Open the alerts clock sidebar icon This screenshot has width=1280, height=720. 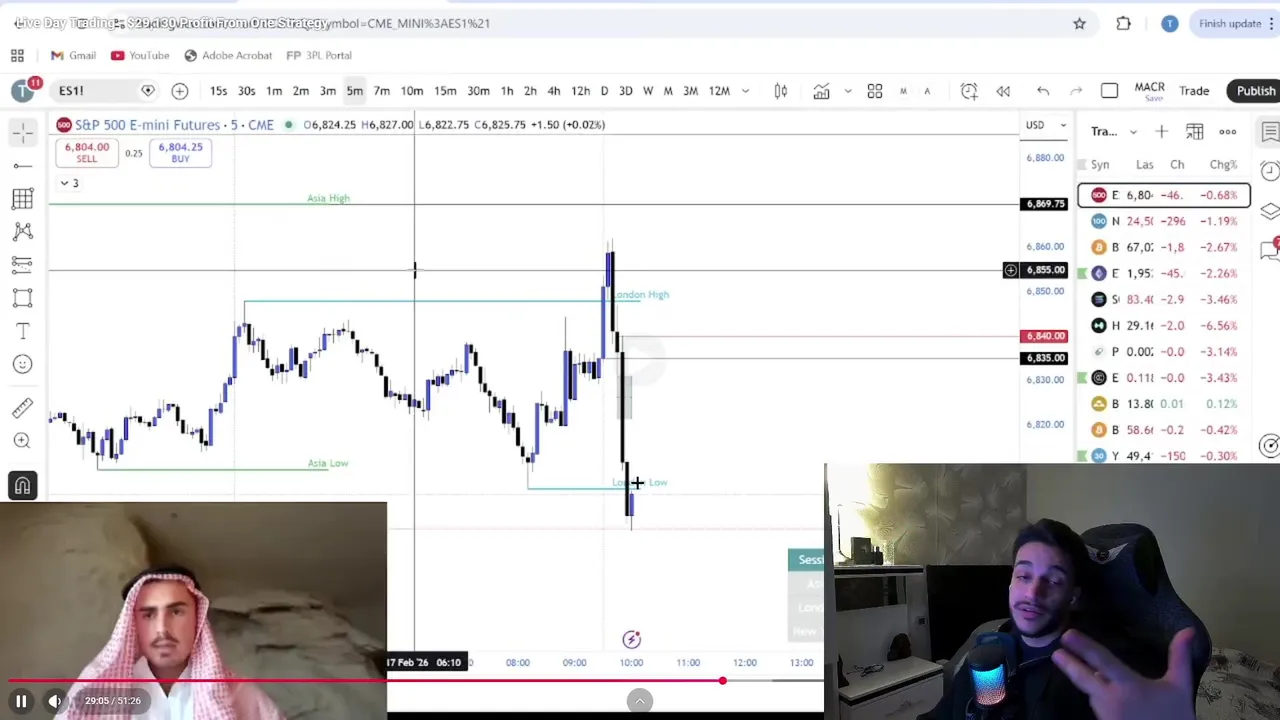[x=1270, y=172]
